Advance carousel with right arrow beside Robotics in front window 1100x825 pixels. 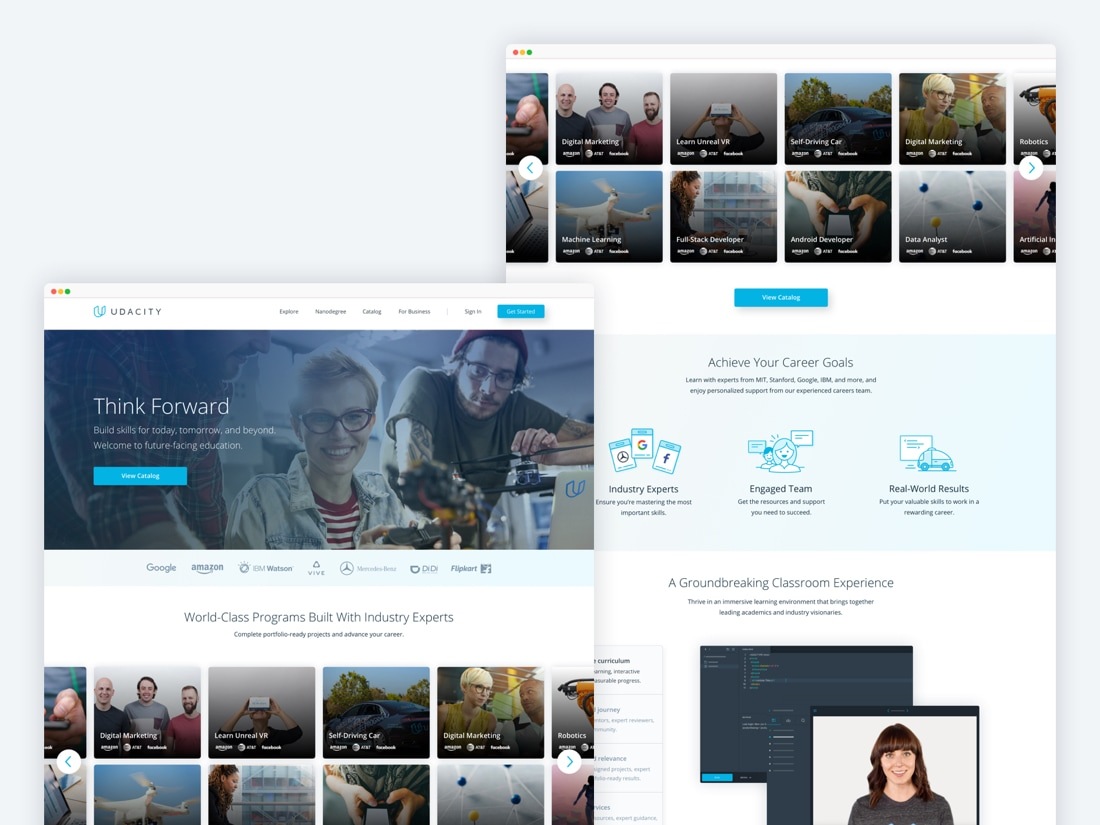[x=569, y=761]
